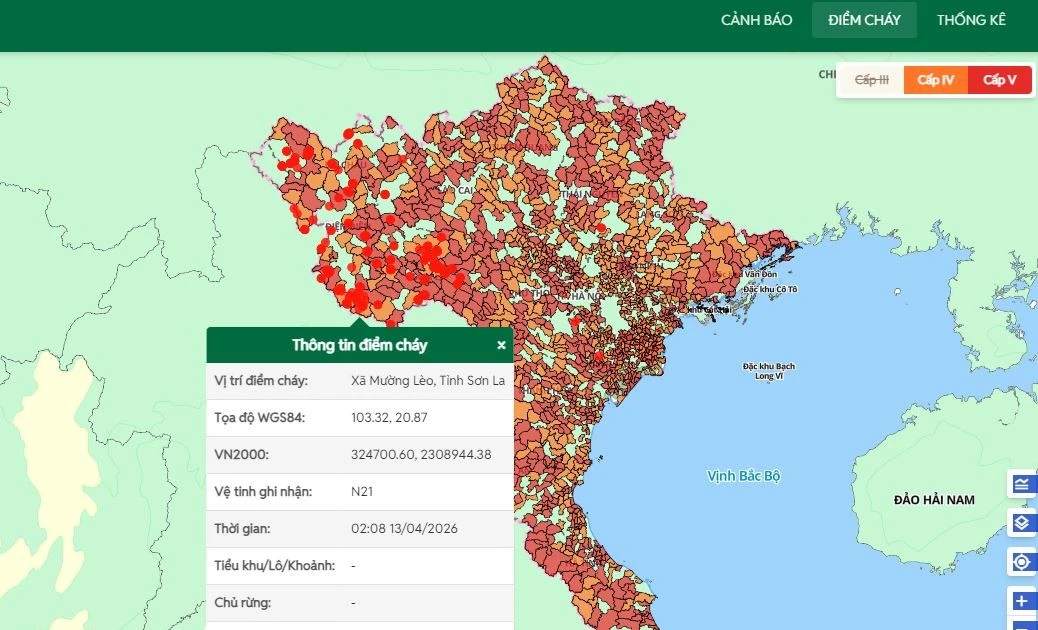This screenshot has height=630, width=1038.
Task: Toggle the red Cấp V level filter
Action: coord(999,80)
